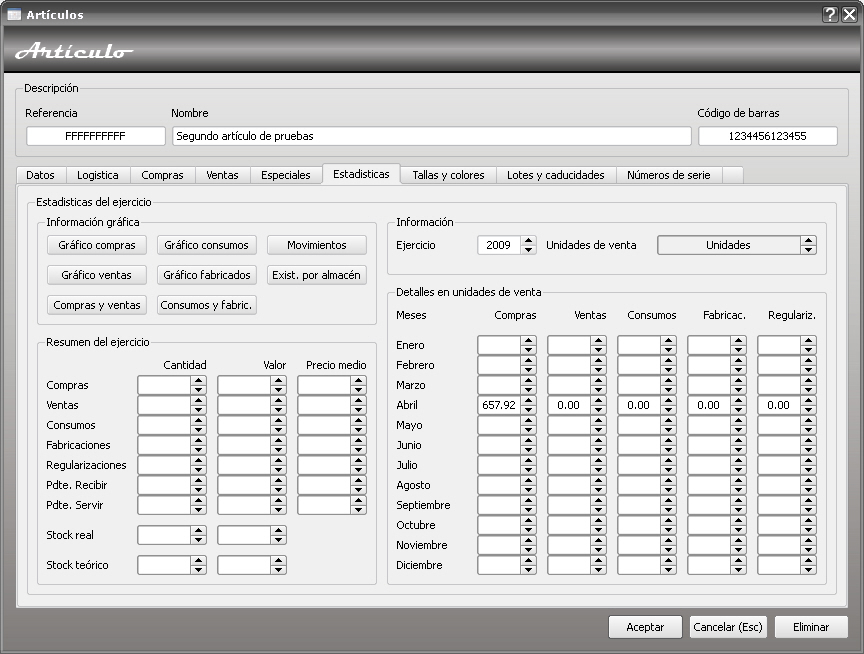Select the Lotes y caducidades tab
Image resolution: width=864 pixels, height=654 pixels.
click(x=555, y=175)
